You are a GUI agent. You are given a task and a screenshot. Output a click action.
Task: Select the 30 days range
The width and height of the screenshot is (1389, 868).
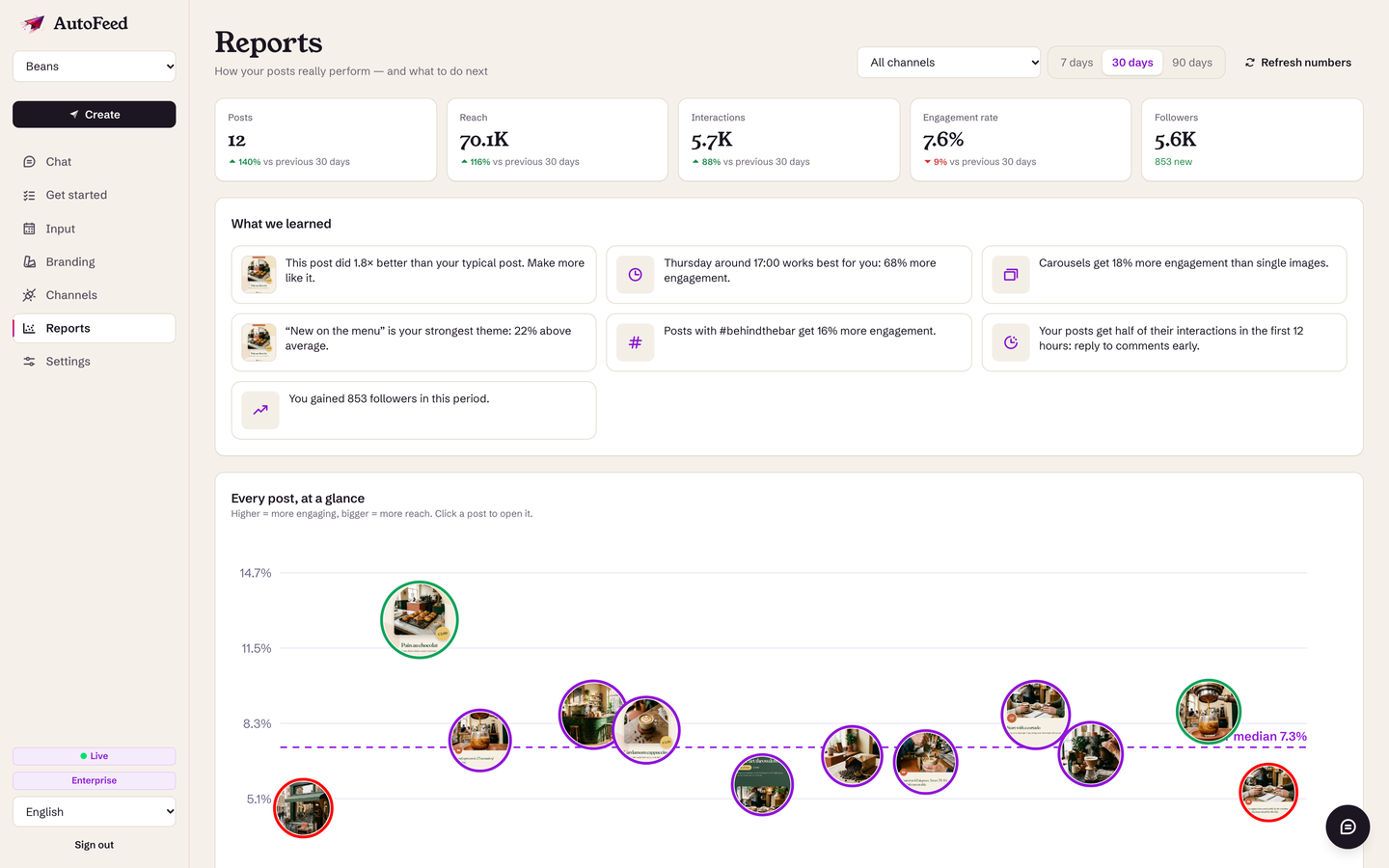pyautogui.click(x=1132, y=63)
